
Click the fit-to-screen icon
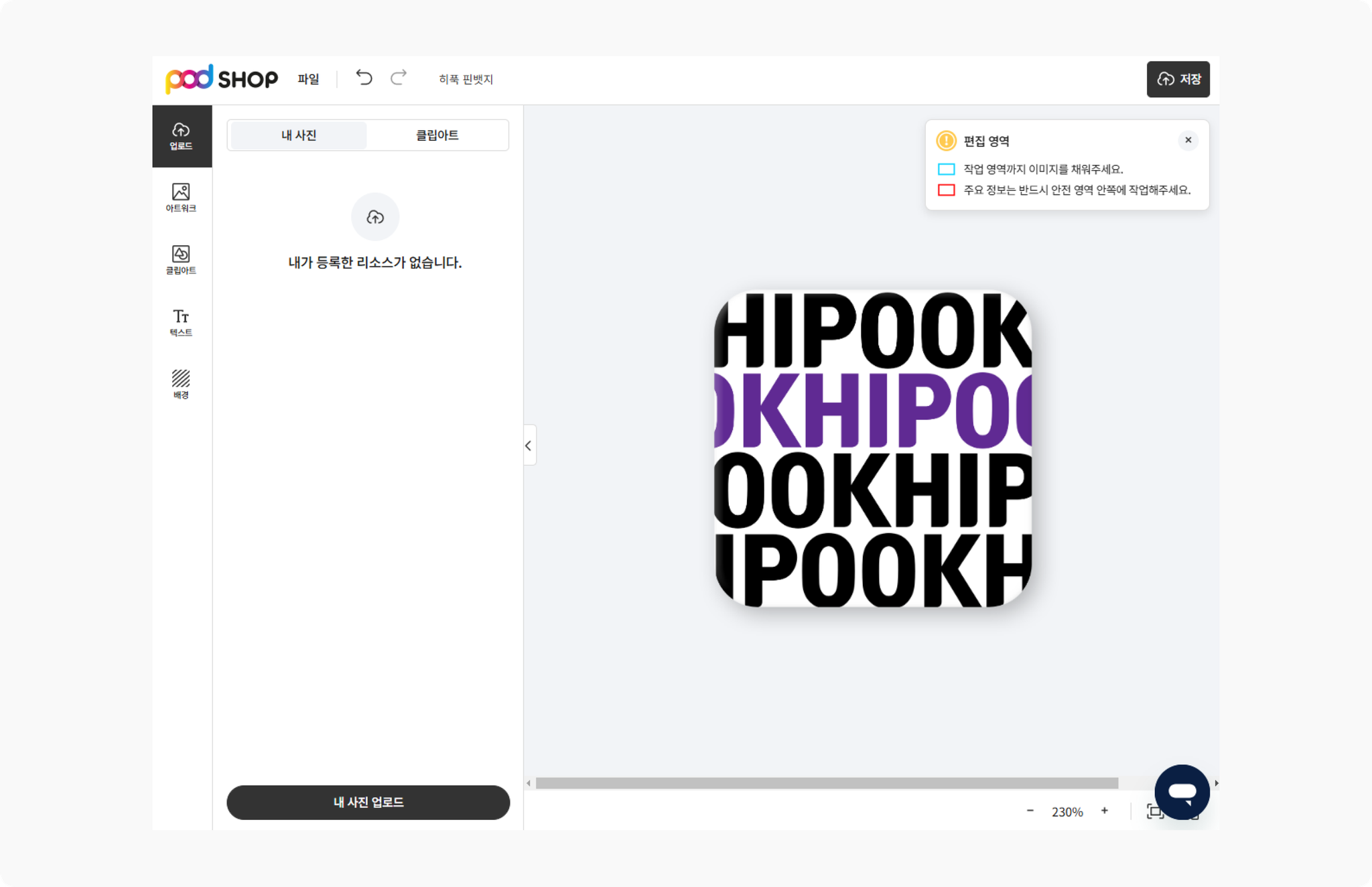coord(1155,811)
